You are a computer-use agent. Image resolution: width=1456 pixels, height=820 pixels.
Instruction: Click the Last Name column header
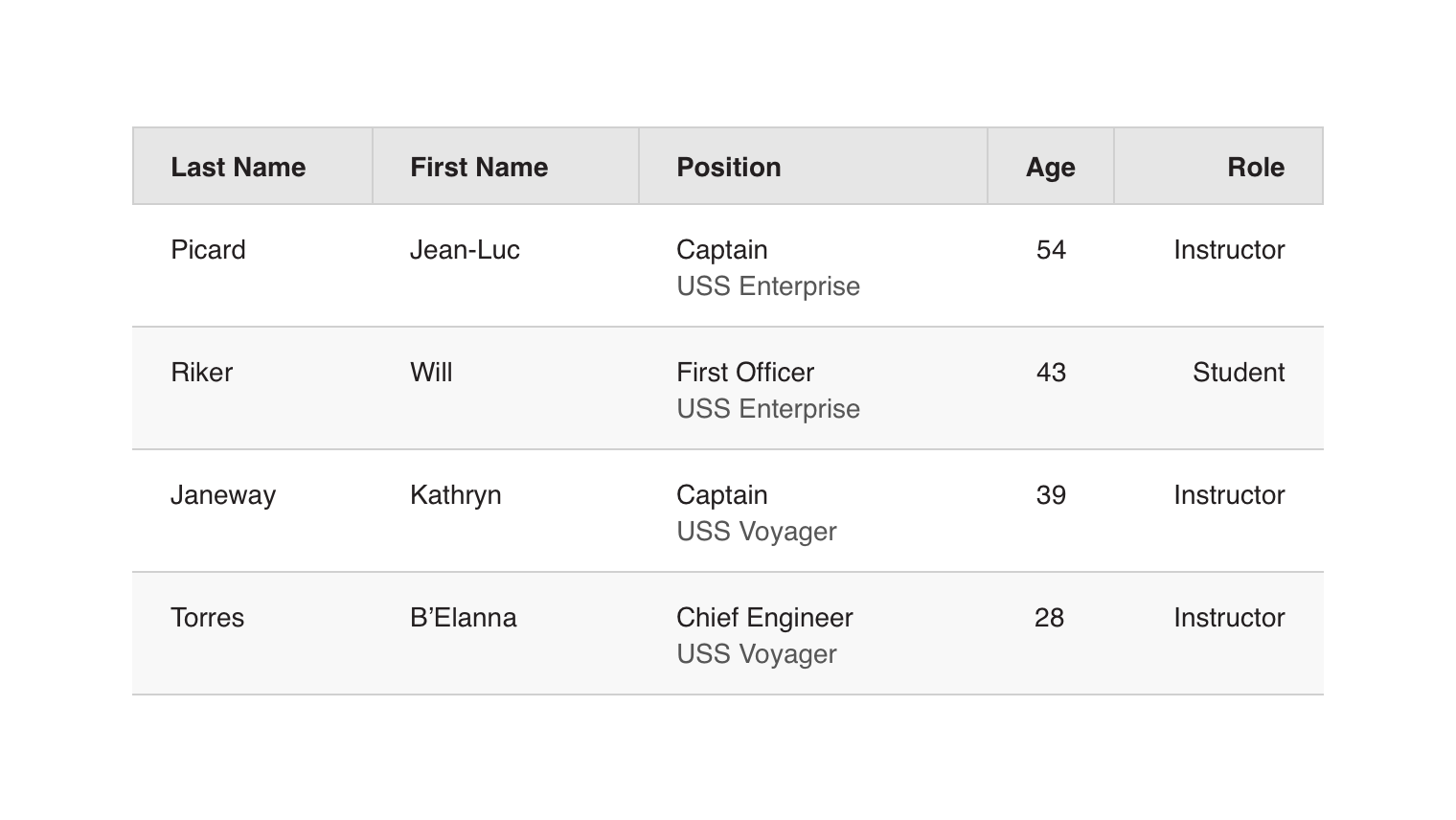pos(239,167)
